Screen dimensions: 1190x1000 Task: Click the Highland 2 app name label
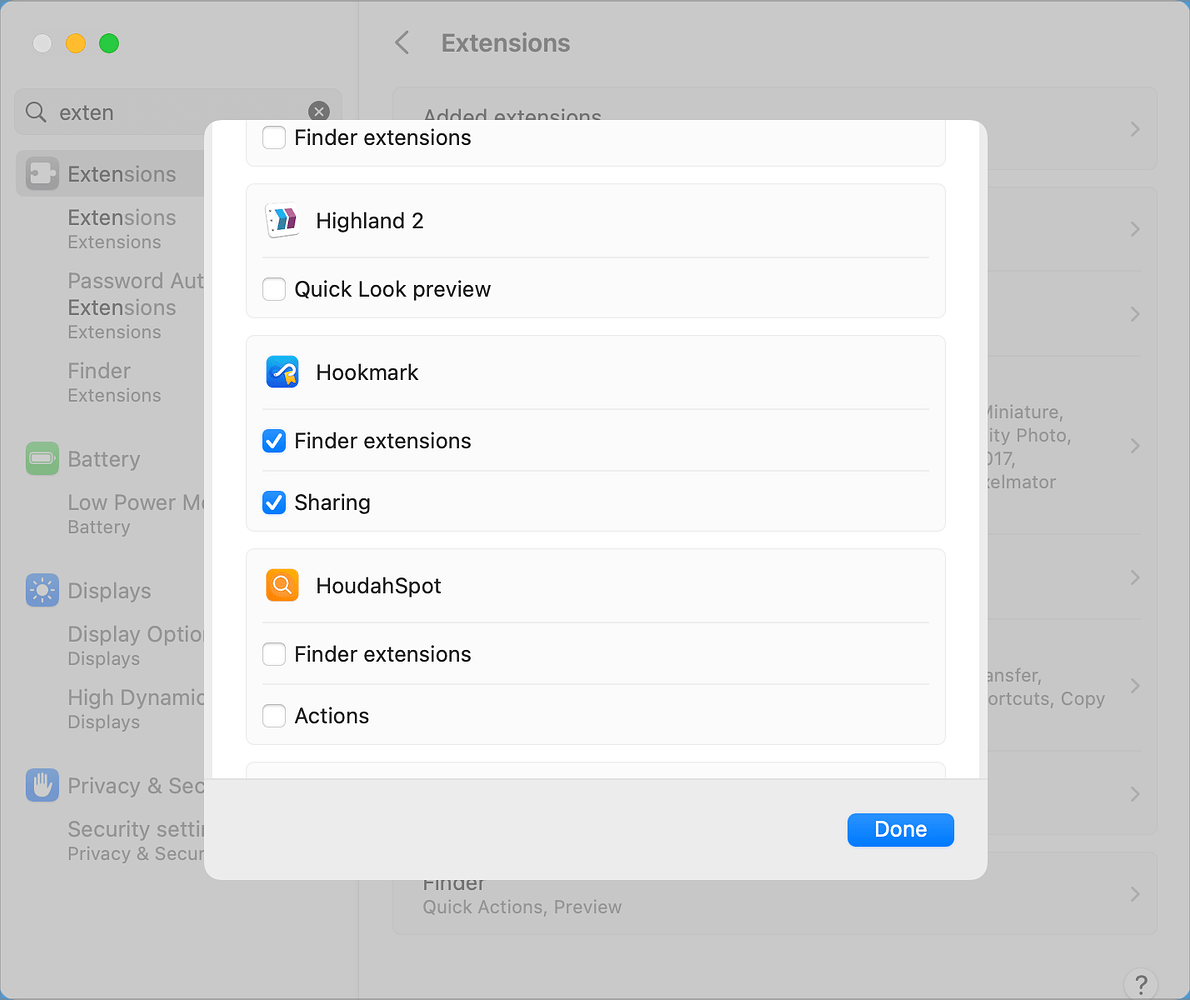point(370,221)
